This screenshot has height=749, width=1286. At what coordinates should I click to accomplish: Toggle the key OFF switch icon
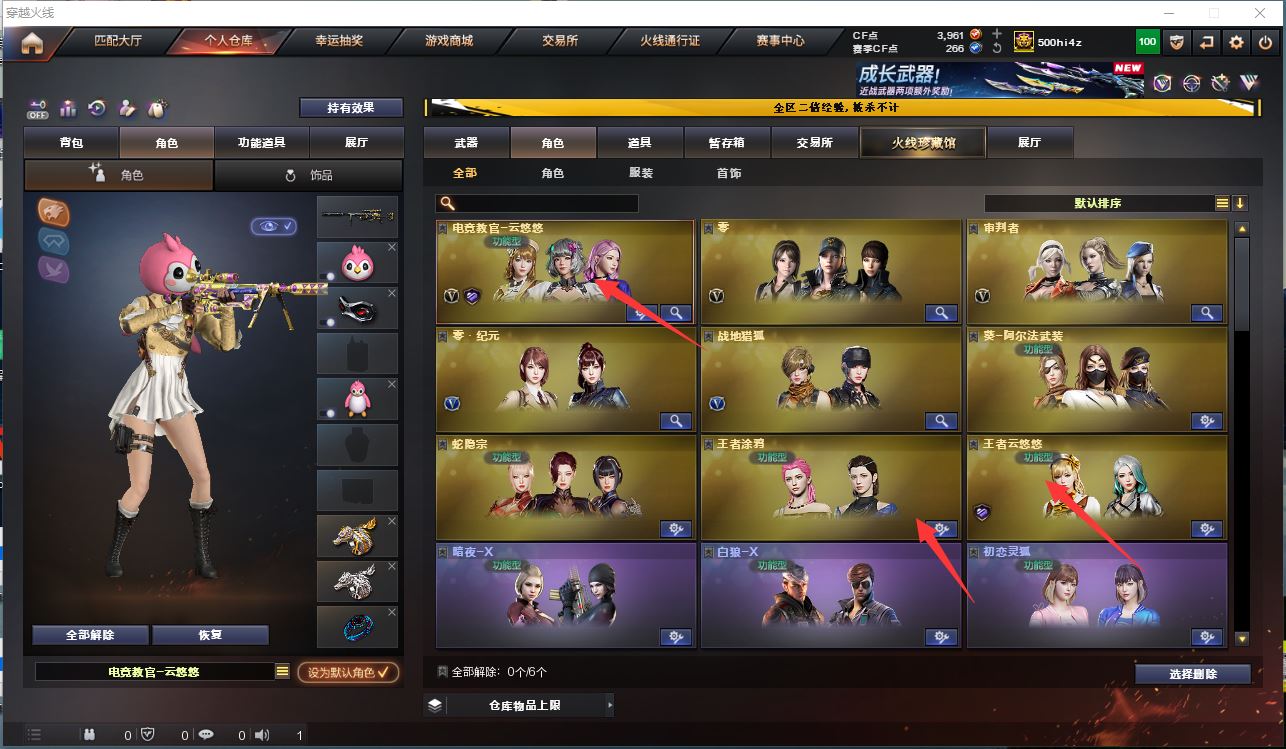tap(38, 108)
